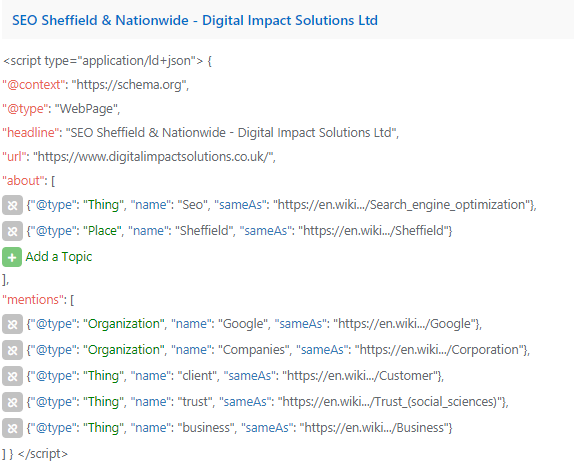Click the "WebPage" type value
Viewport: 574px width, 470px height.
(x=86, y=109)
